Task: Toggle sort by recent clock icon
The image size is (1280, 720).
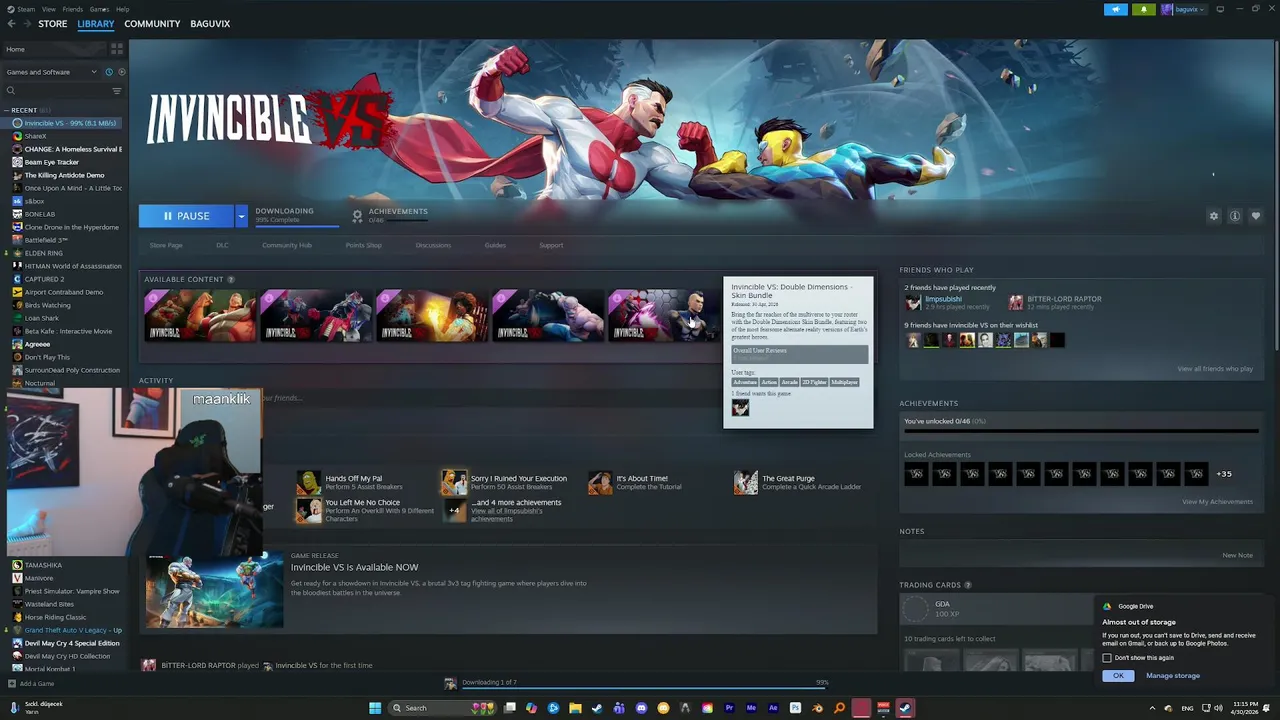Action: tap(108, 72)
